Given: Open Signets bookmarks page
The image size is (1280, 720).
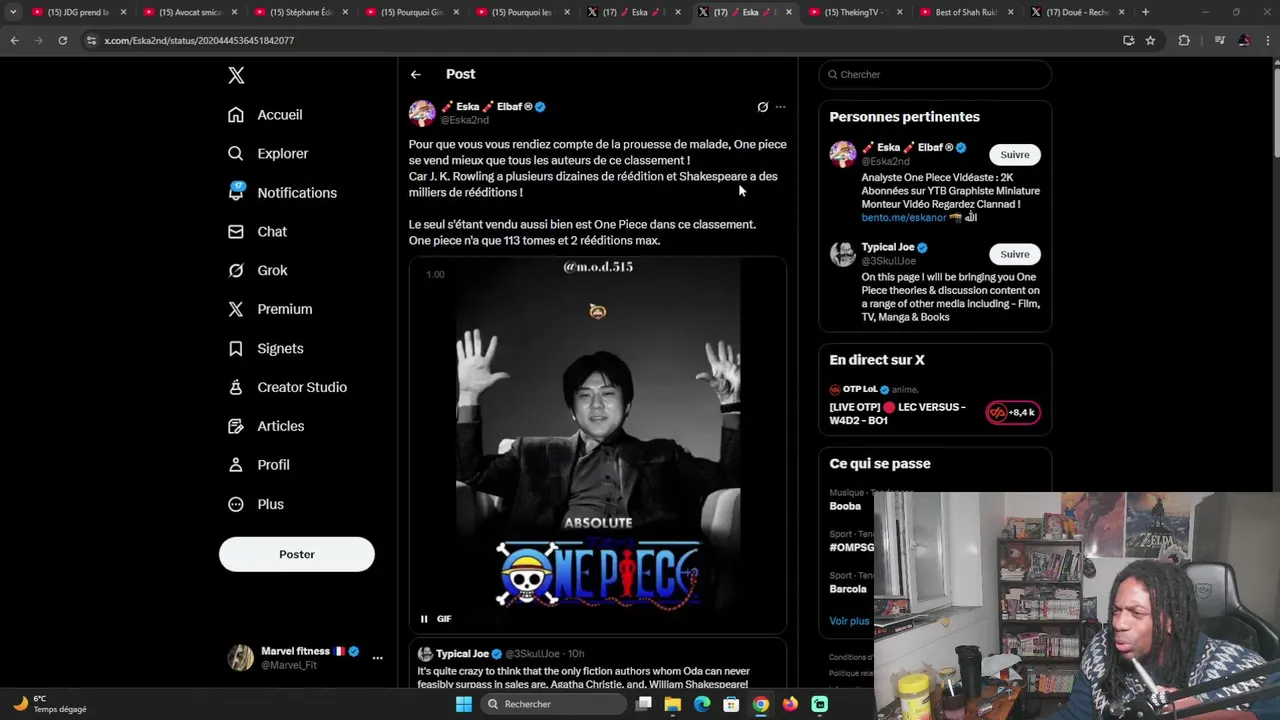Looking at the screenshot, I should [265, 349].
